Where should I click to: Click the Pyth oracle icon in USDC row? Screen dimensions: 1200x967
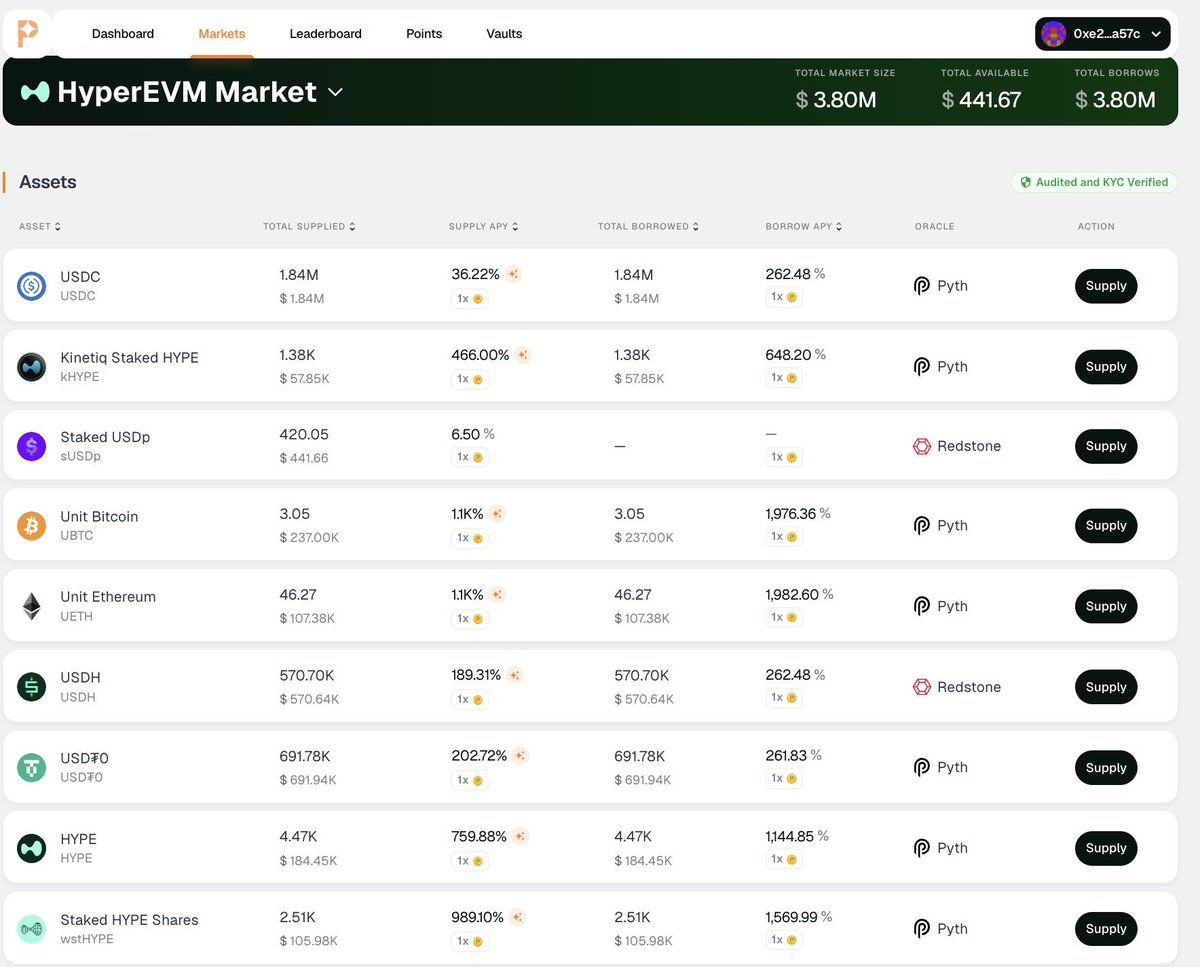(922, 286)
